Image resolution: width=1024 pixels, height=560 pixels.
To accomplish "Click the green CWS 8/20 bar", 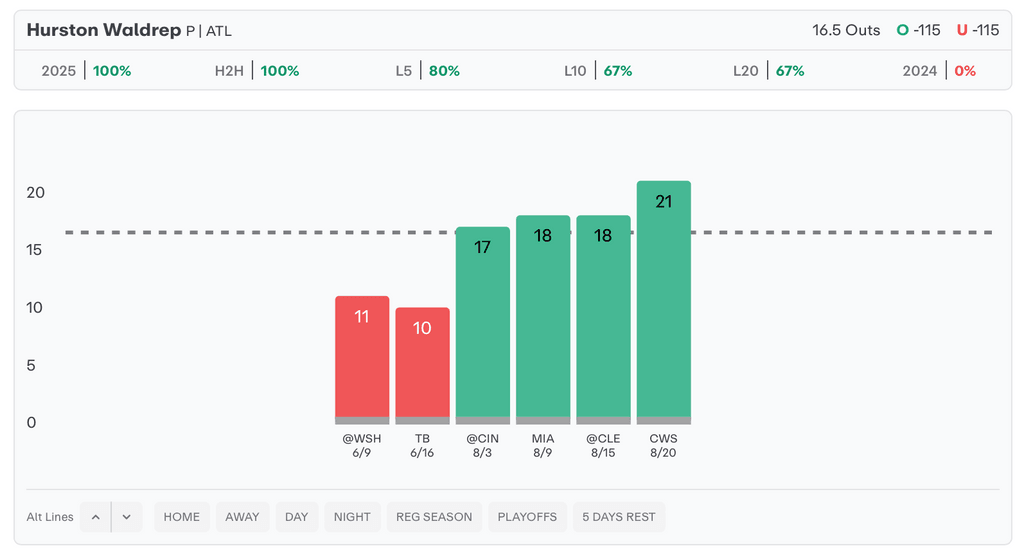I will point(664,302).
